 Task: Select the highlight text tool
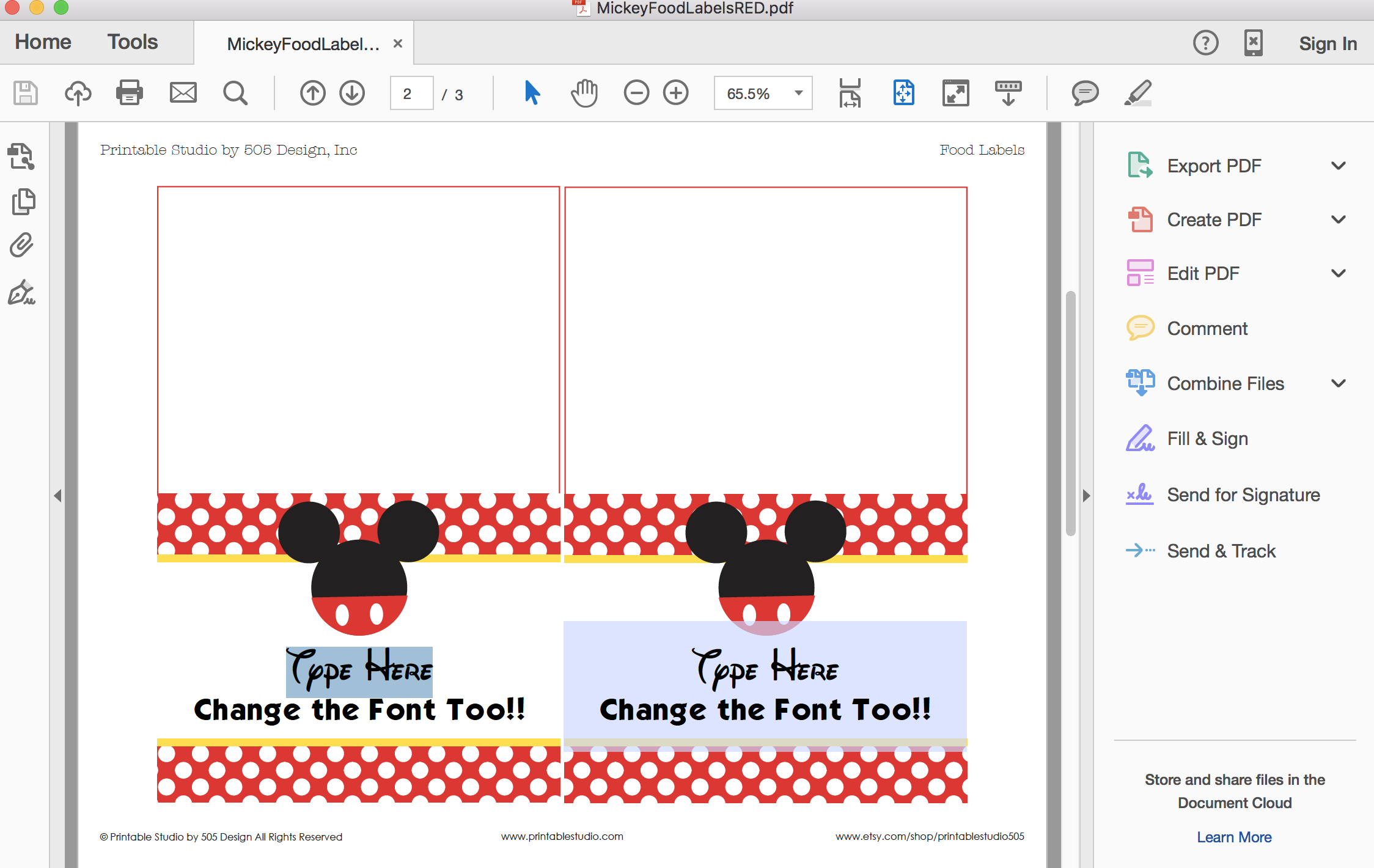point(1137,93)
